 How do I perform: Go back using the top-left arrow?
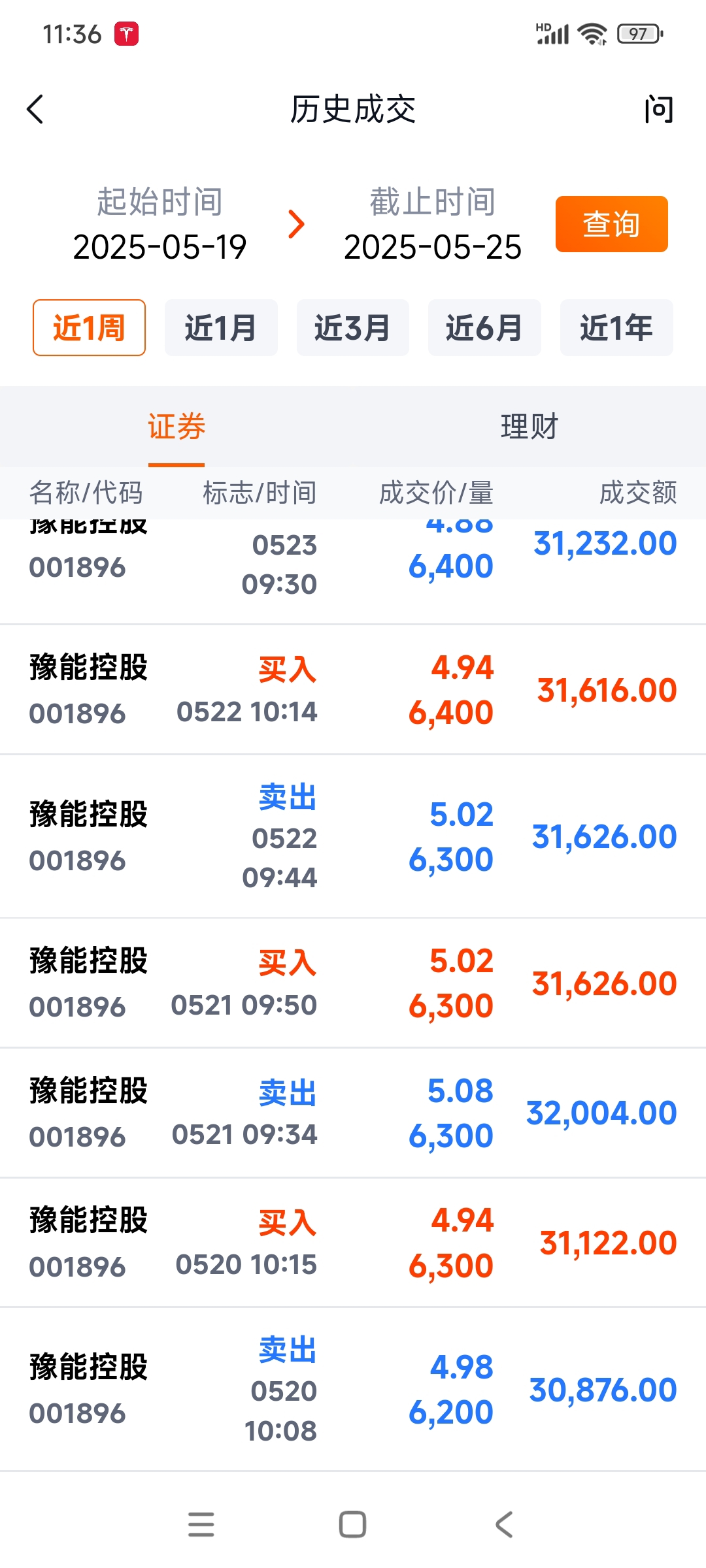point(35,109)
